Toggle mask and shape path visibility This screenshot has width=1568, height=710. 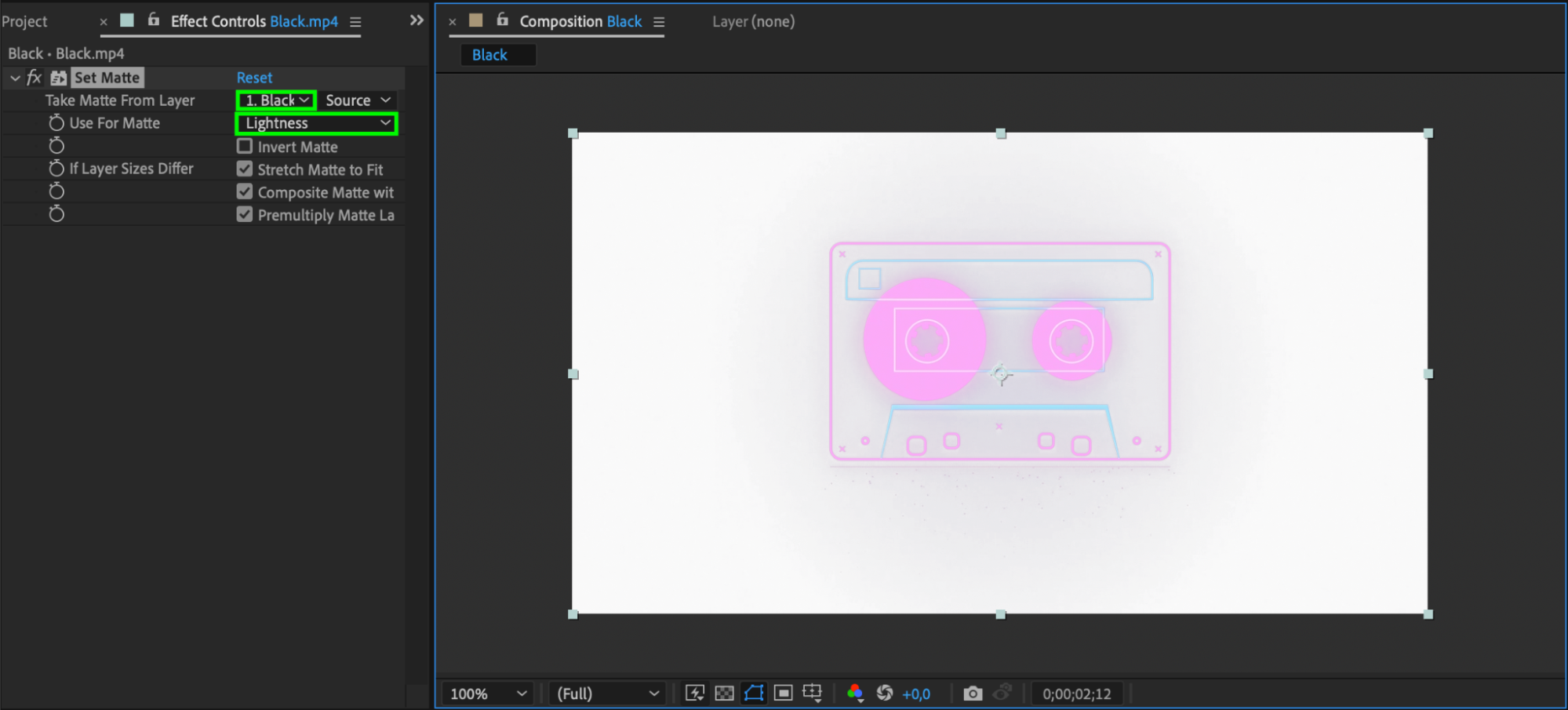pyautogui.click(x=754, y=693)
